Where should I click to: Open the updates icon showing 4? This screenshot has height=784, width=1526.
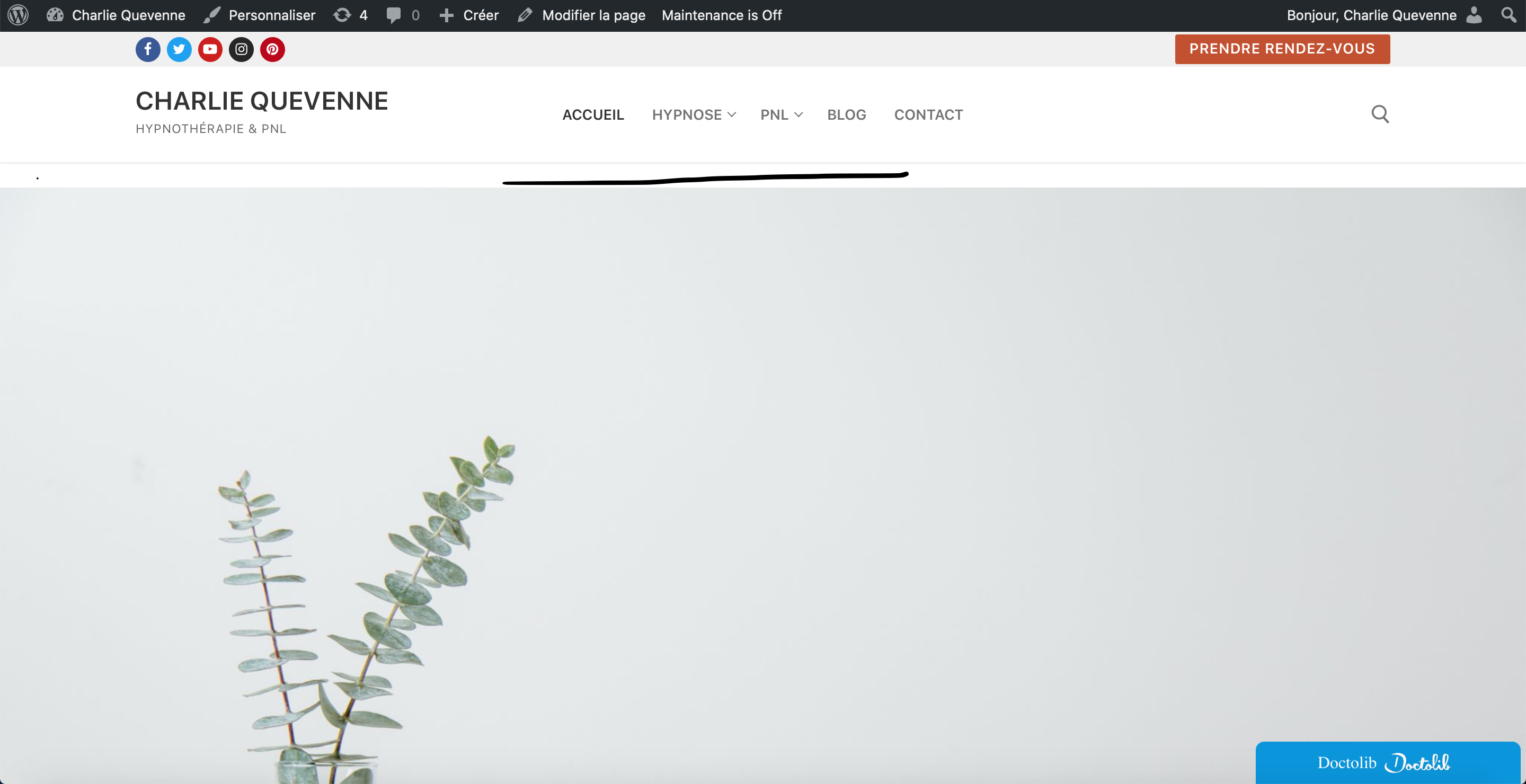[350, 15]
